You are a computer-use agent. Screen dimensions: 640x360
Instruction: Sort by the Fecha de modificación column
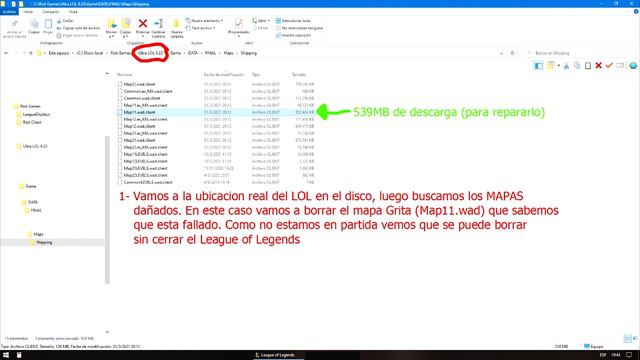pyautogui.click(x=224, y=75)
